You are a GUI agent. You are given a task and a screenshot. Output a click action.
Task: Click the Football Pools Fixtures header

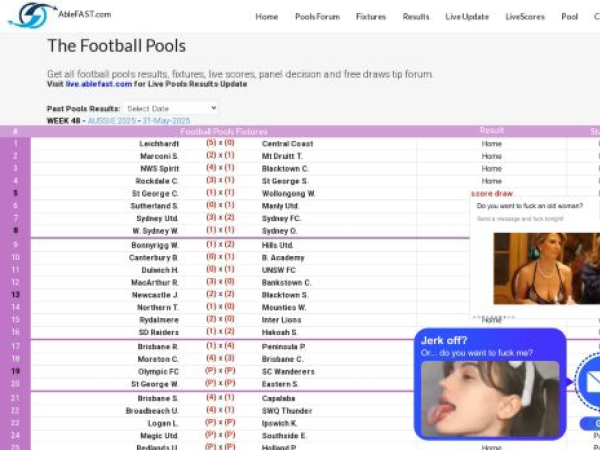[x=224, y=131]
